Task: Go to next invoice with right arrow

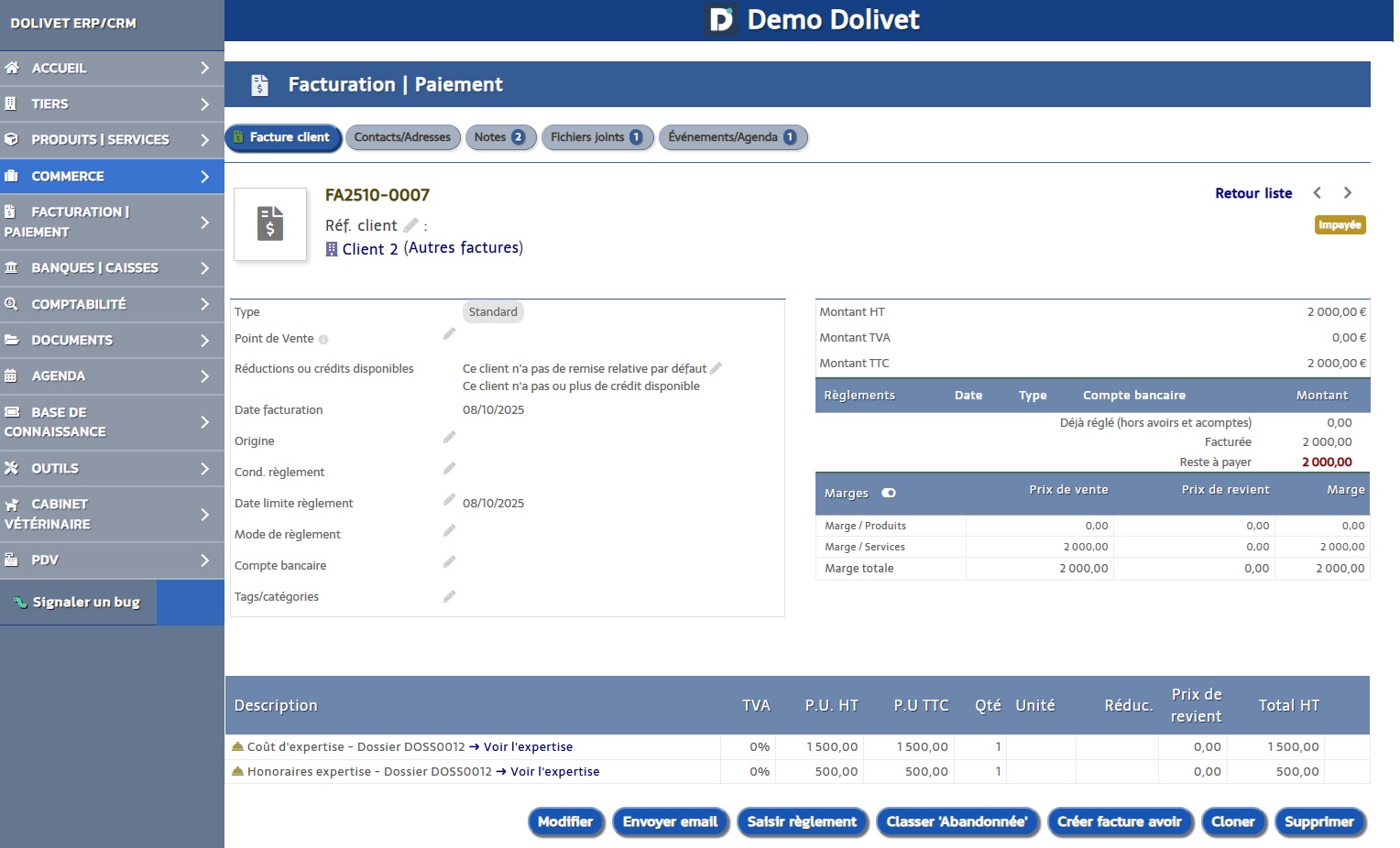Action: pos(1347,193)
